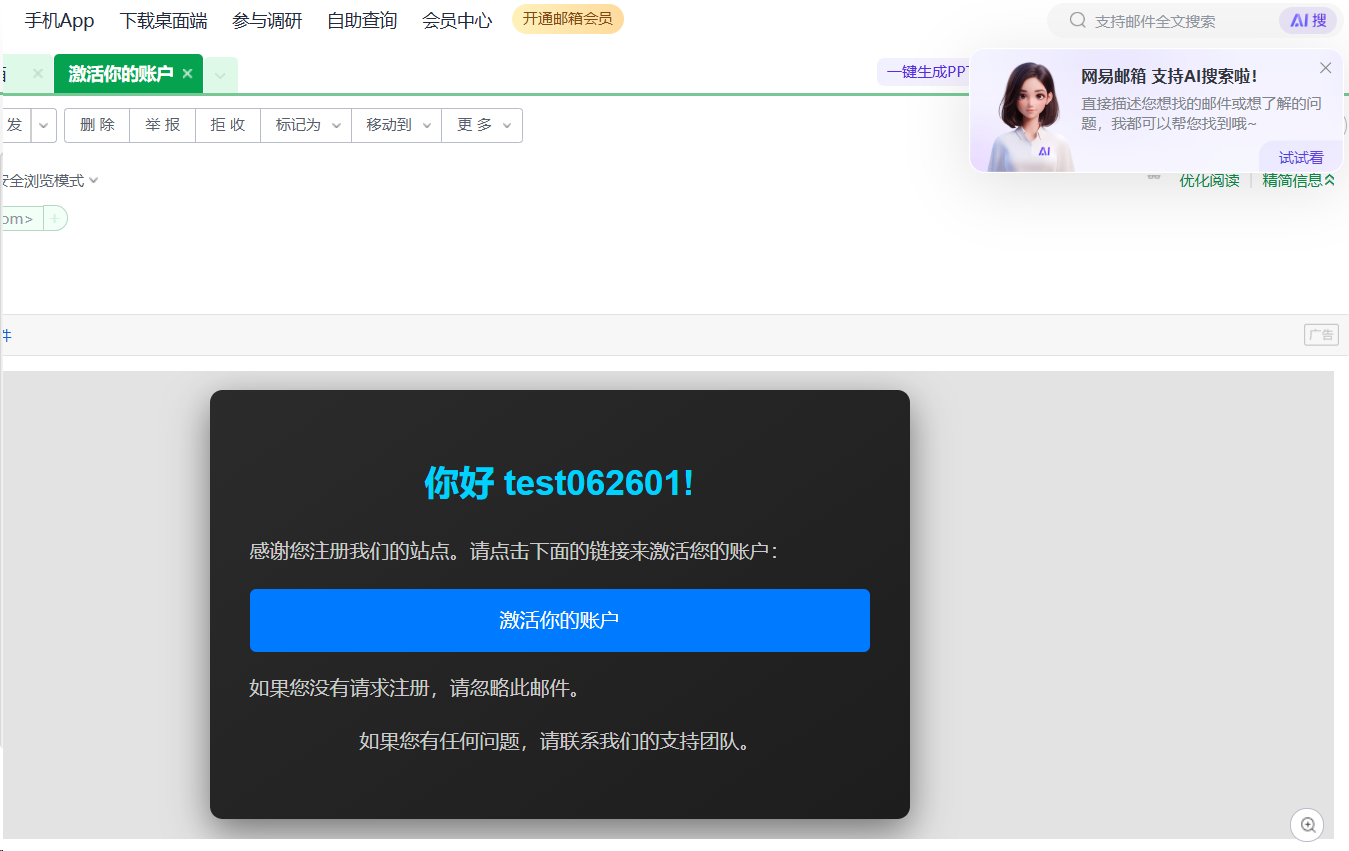Viewport: 1349px width, 851px height.
Task: Click the 感谢您注册我们的站点 text line
Action: click(x=514, y=551)
